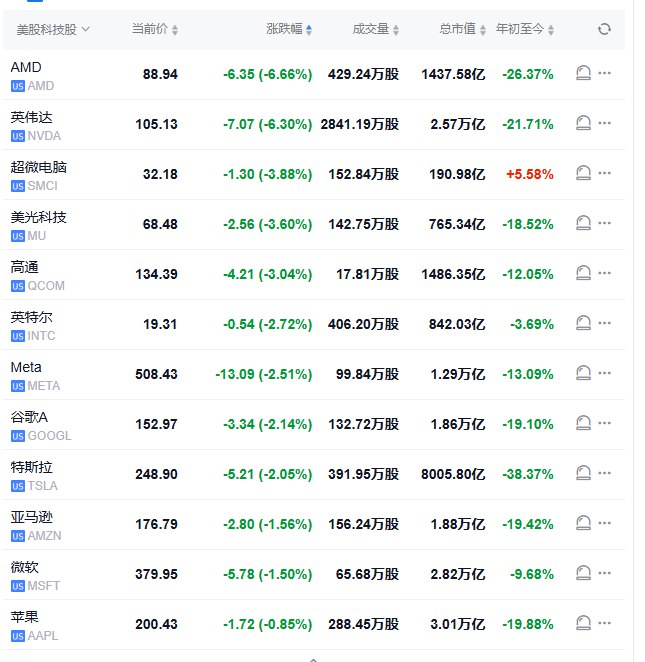645x662 pixels.
Task: Click the AAPL ticker symbol
Action: coord(43,636)
